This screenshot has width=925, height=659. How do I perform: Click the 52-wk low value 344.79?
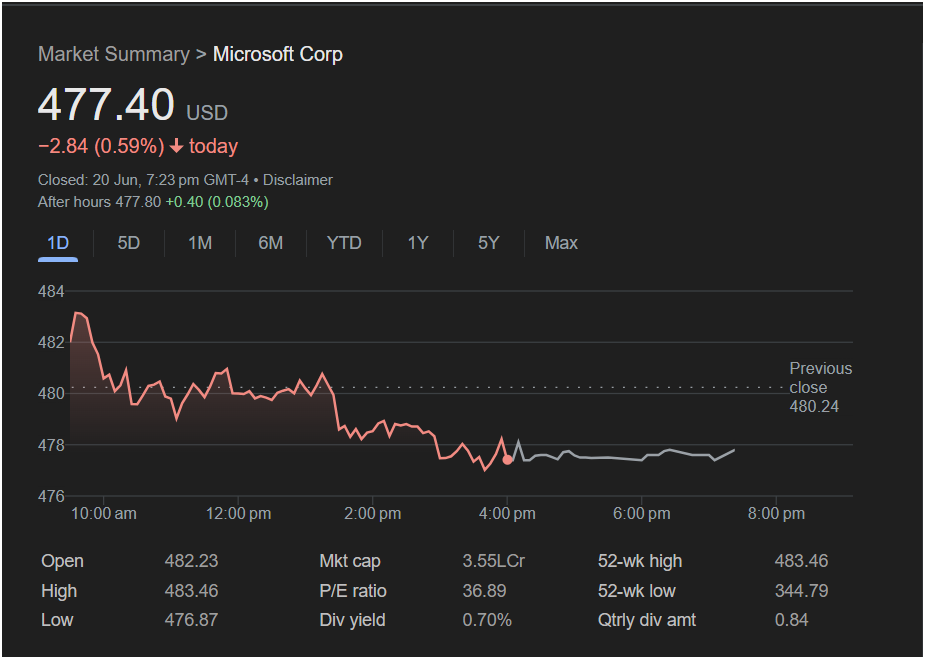click(801, 591)
